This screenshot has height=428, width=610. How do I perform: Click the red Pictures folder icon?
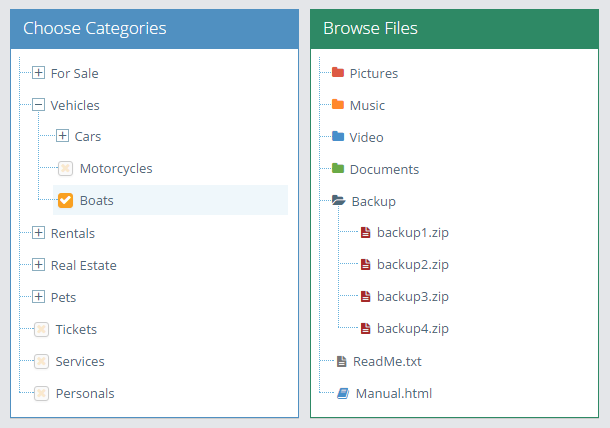point(338,72)
